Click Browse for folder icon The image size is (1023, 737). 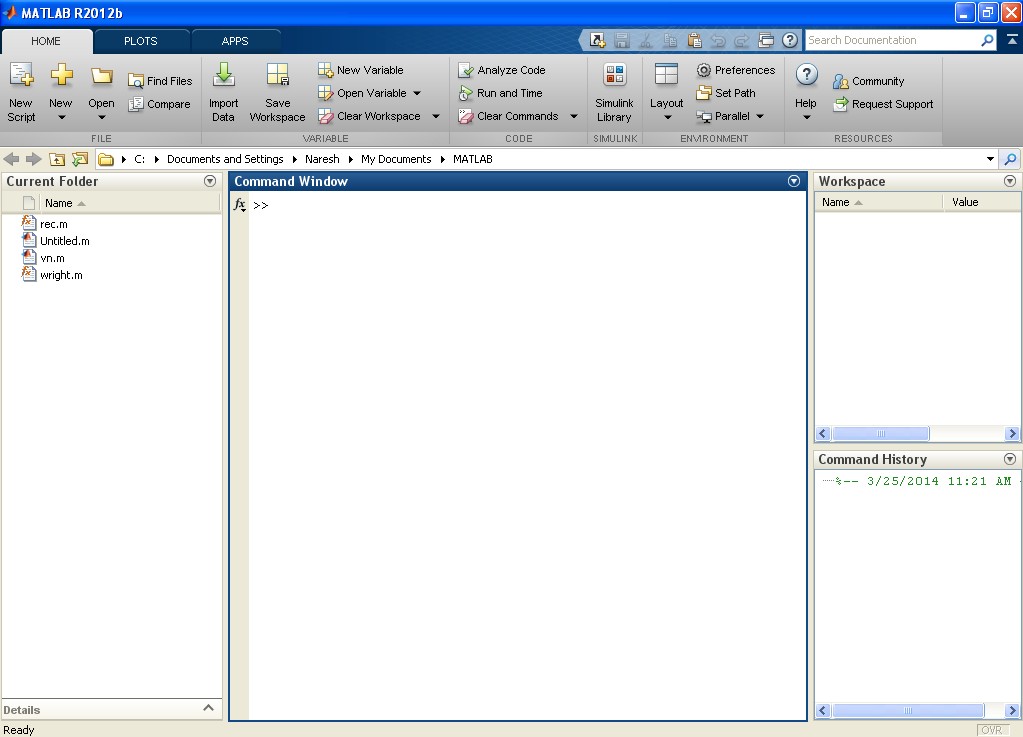pyautogui.click(x=80, y=159)
